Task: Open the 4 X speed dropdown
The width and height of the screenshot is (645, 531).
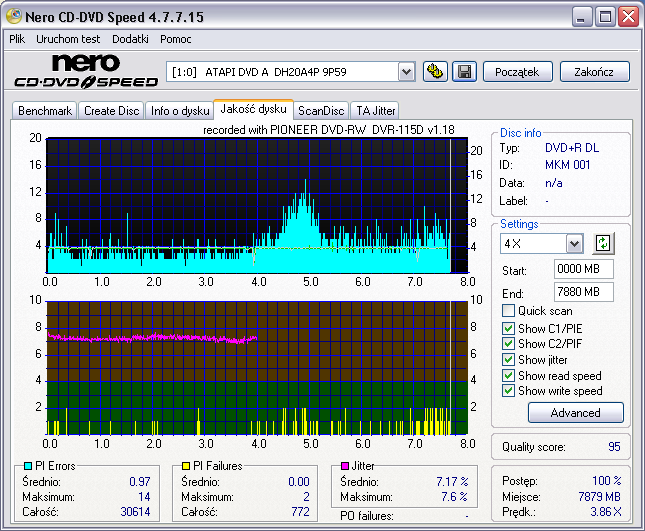Action: tap(574, 244)
